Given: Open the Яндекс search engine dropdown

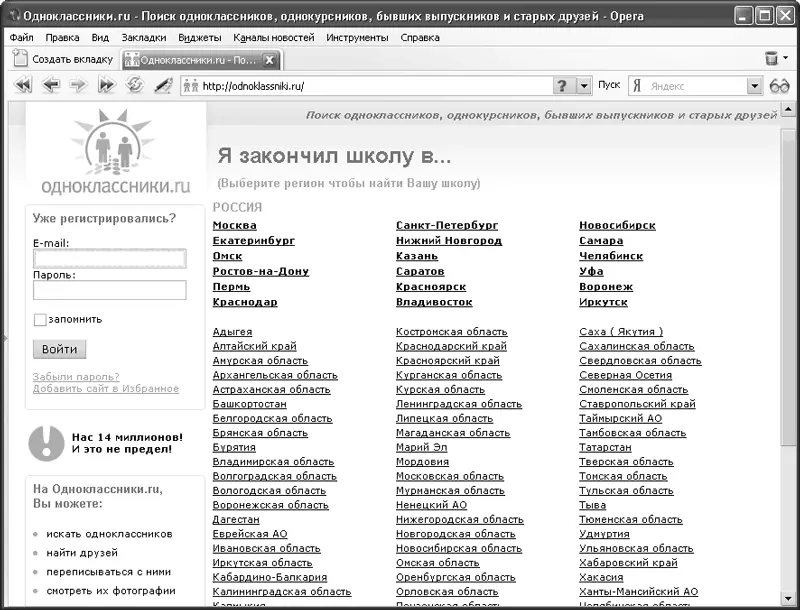Looking at the screenshot, I should pyautogui.click(x=755, y=86).
